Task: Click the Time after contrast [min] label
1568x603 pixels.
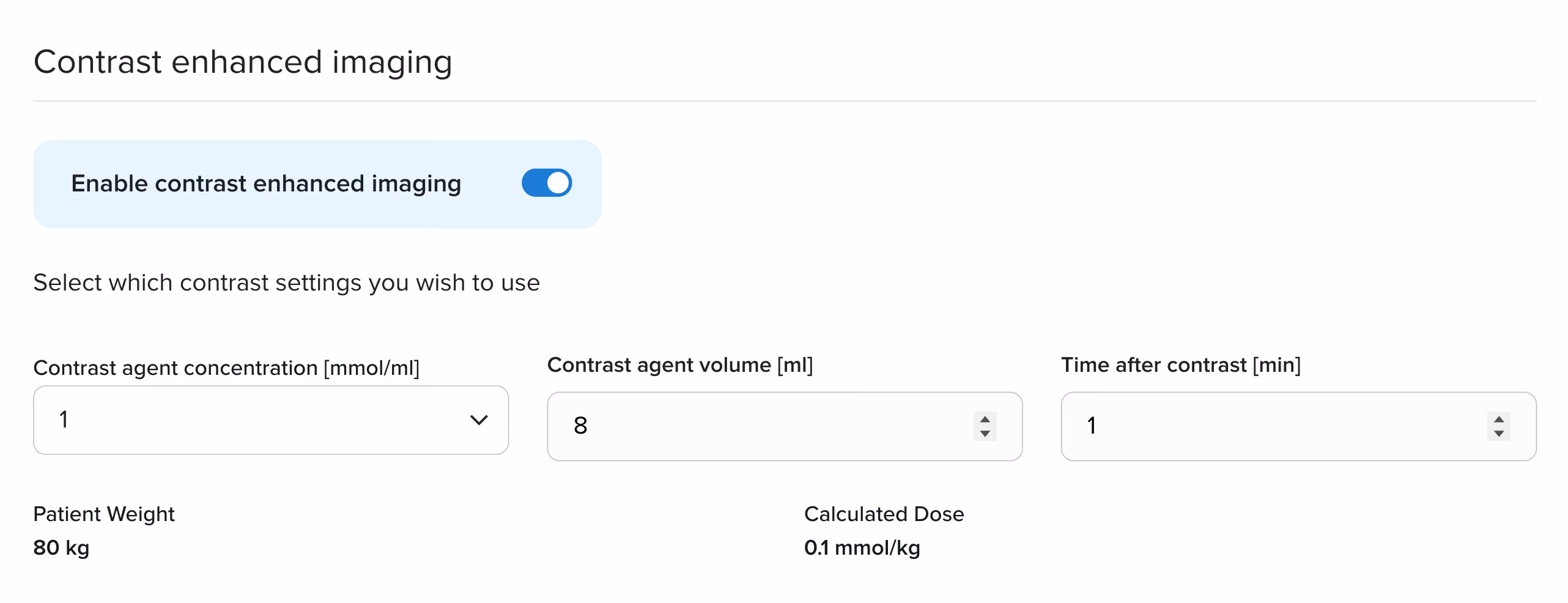Action: pyautogui.click(x=1181, y=365)
